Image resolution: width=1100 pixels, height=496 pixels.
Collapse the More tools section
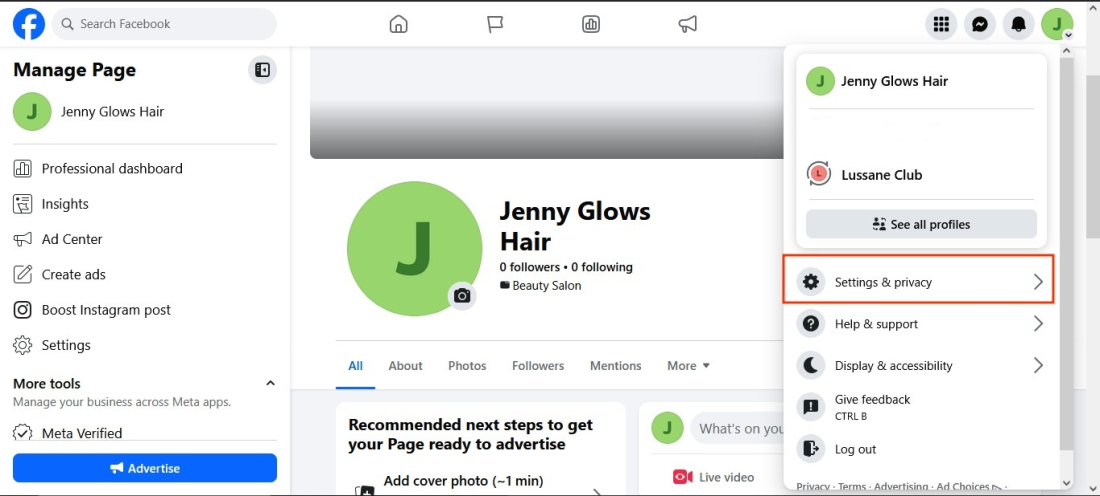click(x=270, y=383)
